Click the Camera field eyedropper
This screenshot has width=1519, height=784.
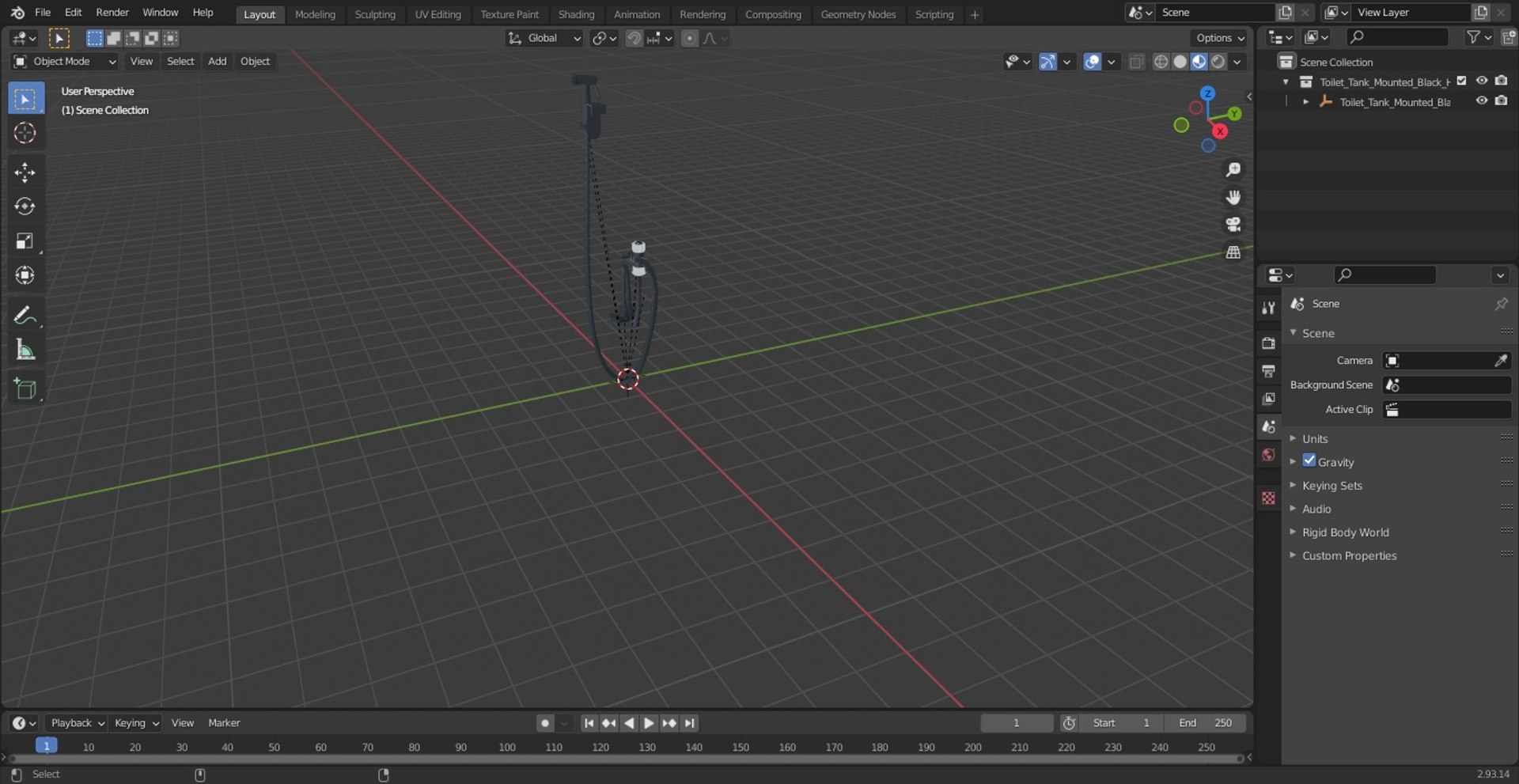click(1501, 361)
